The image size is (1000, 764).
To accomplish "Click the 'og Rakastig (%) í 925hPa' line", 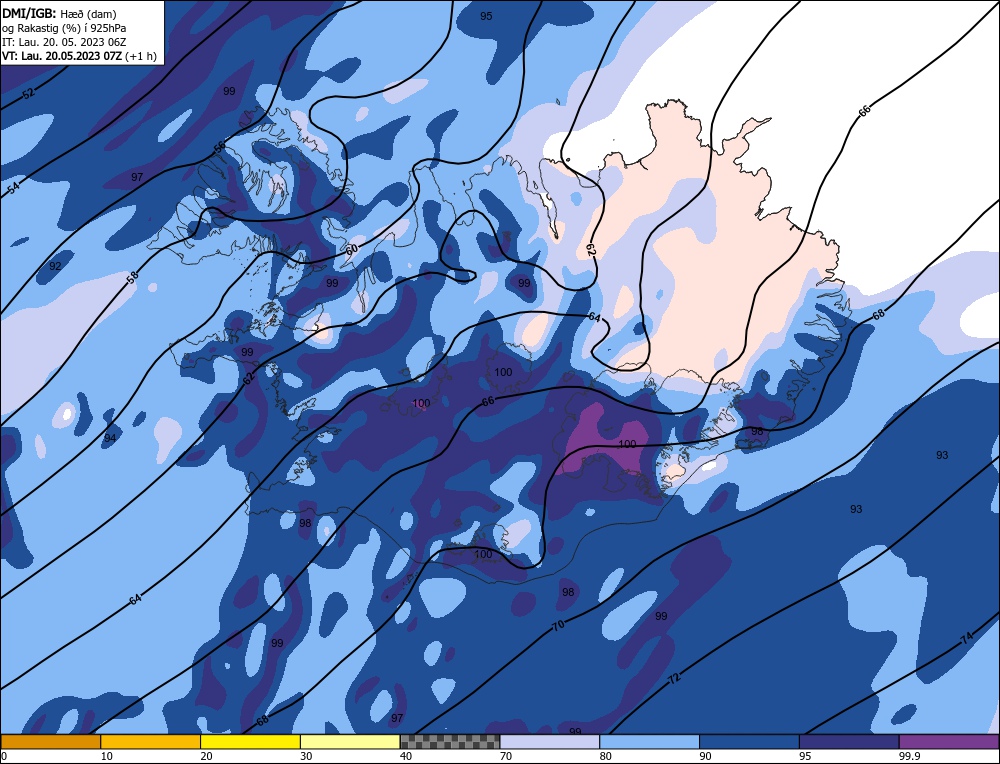I will click(x=64, y=28).
